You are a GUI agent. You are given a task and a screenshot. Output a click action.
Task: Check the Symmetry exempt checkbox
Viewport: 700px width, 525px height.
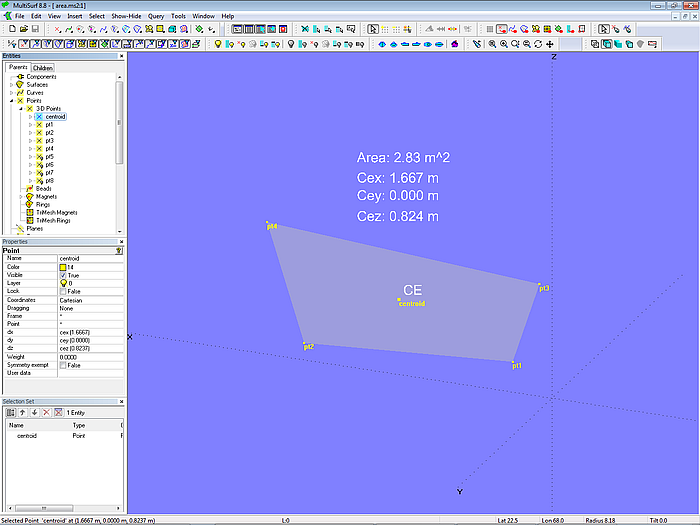point(64,365)
